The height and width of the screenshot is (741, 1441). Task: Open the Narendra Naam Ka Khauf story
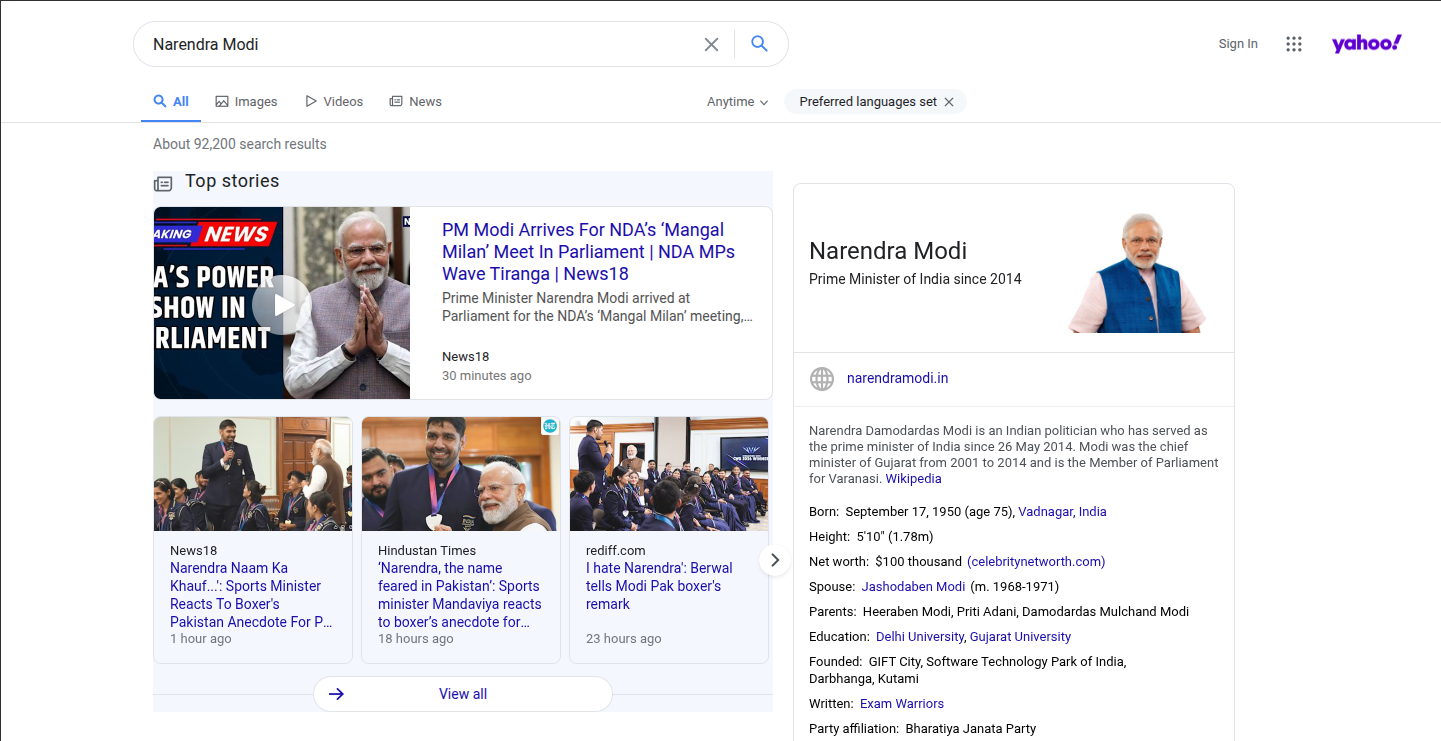coord(251,595)
